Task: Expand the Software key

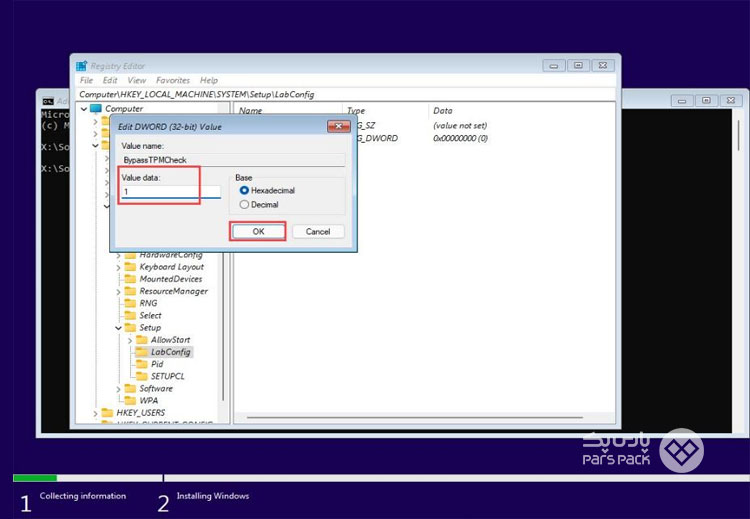Action: 118,389
